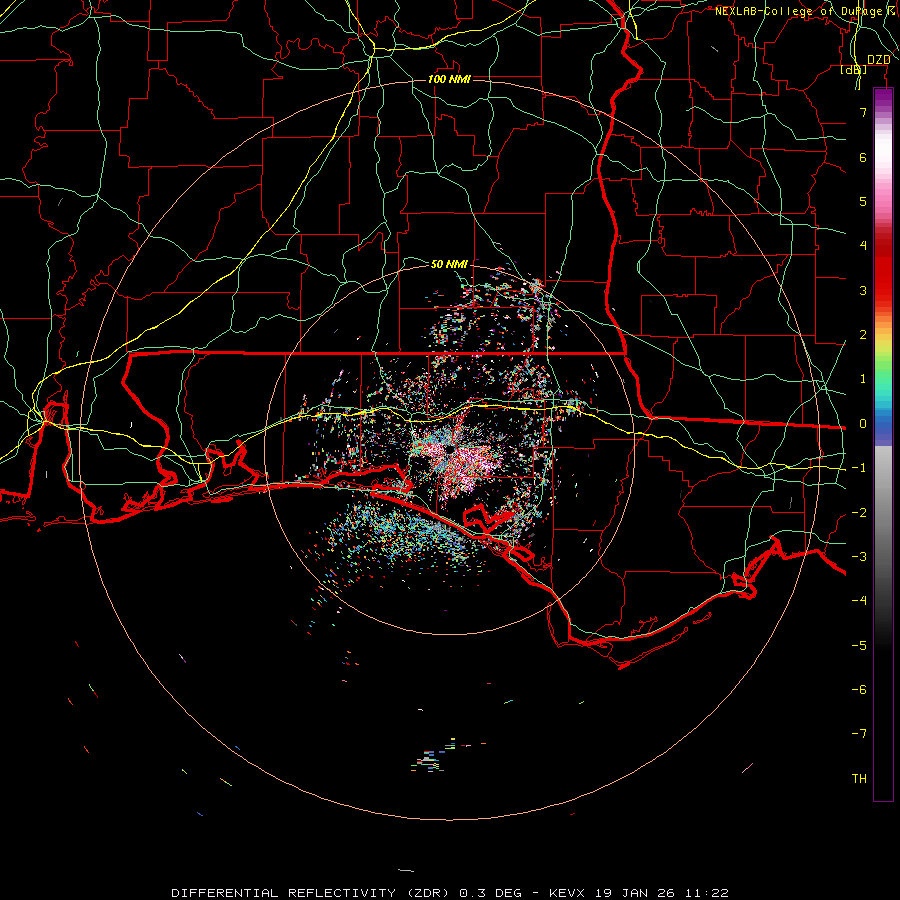Click the radar site center dot
Viewport: 900px width, 900px height.
449,449
